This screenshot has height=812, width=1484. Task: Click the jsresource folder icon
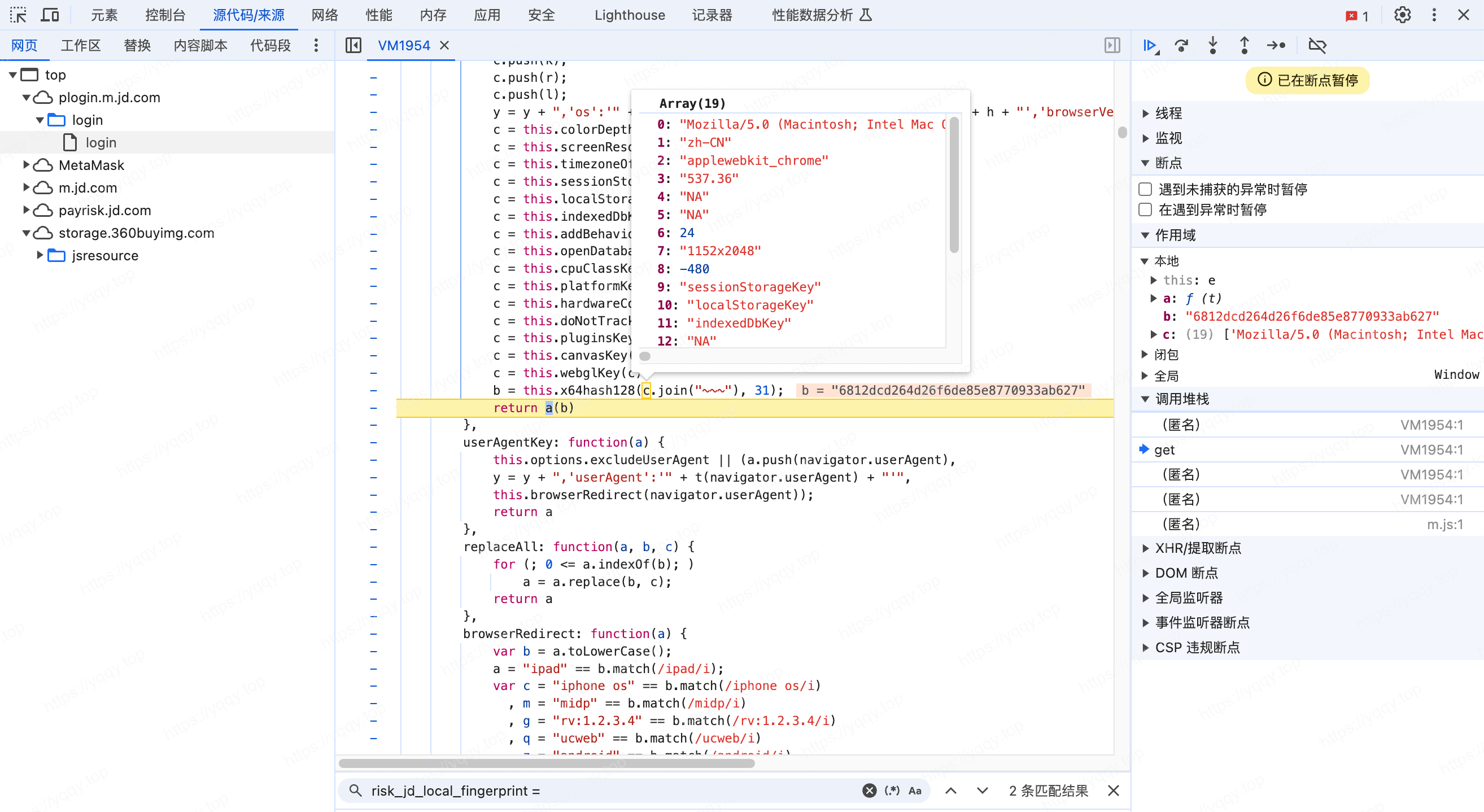56,255
